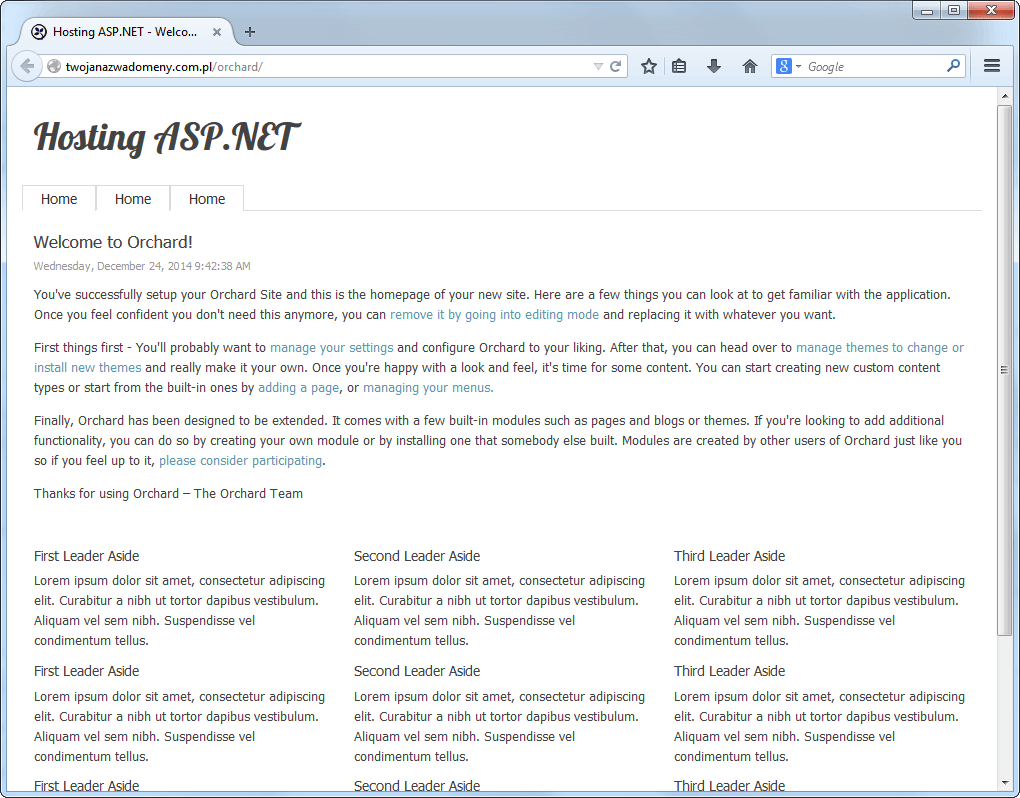Open the third Home menu item
The width and height of the screenshot is (1020, 798).
207,199
